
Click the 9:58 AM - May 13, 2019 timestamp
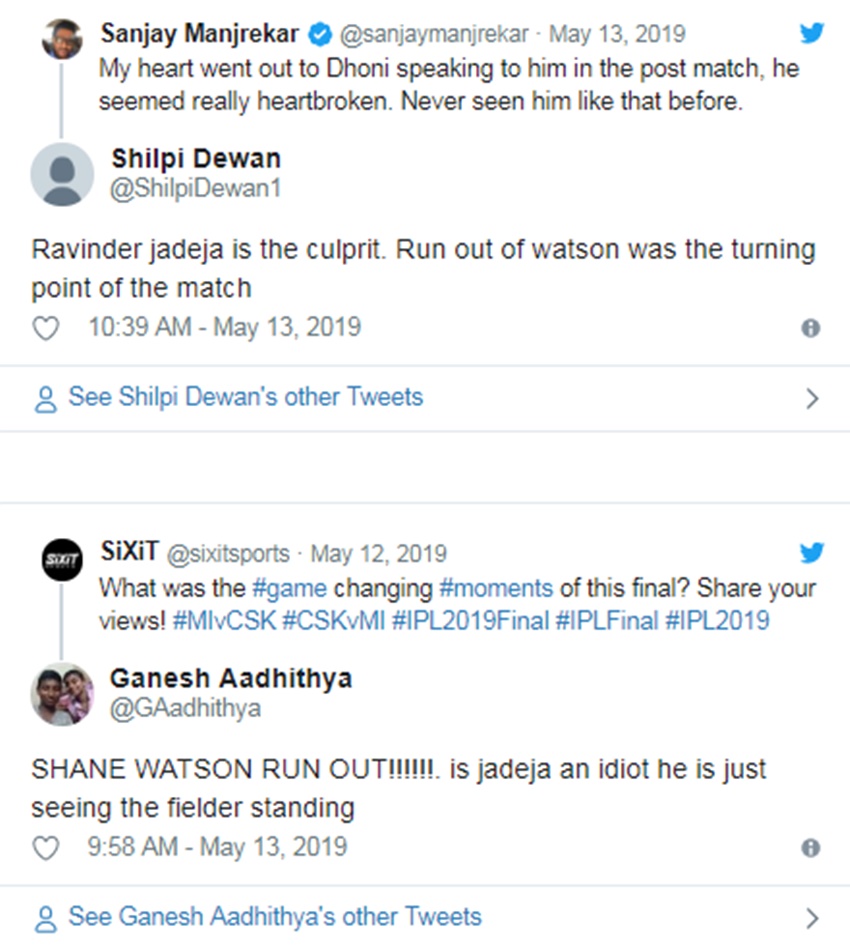point(217,847)
